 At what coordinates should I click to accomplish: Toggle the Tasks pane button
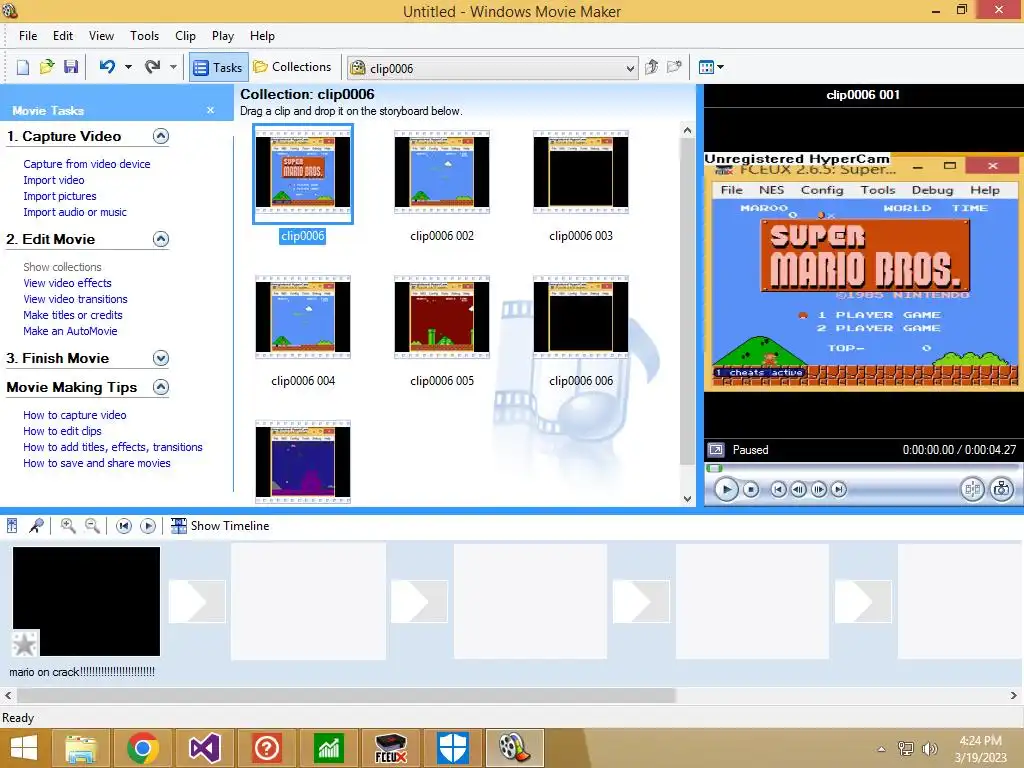[218, 67]
